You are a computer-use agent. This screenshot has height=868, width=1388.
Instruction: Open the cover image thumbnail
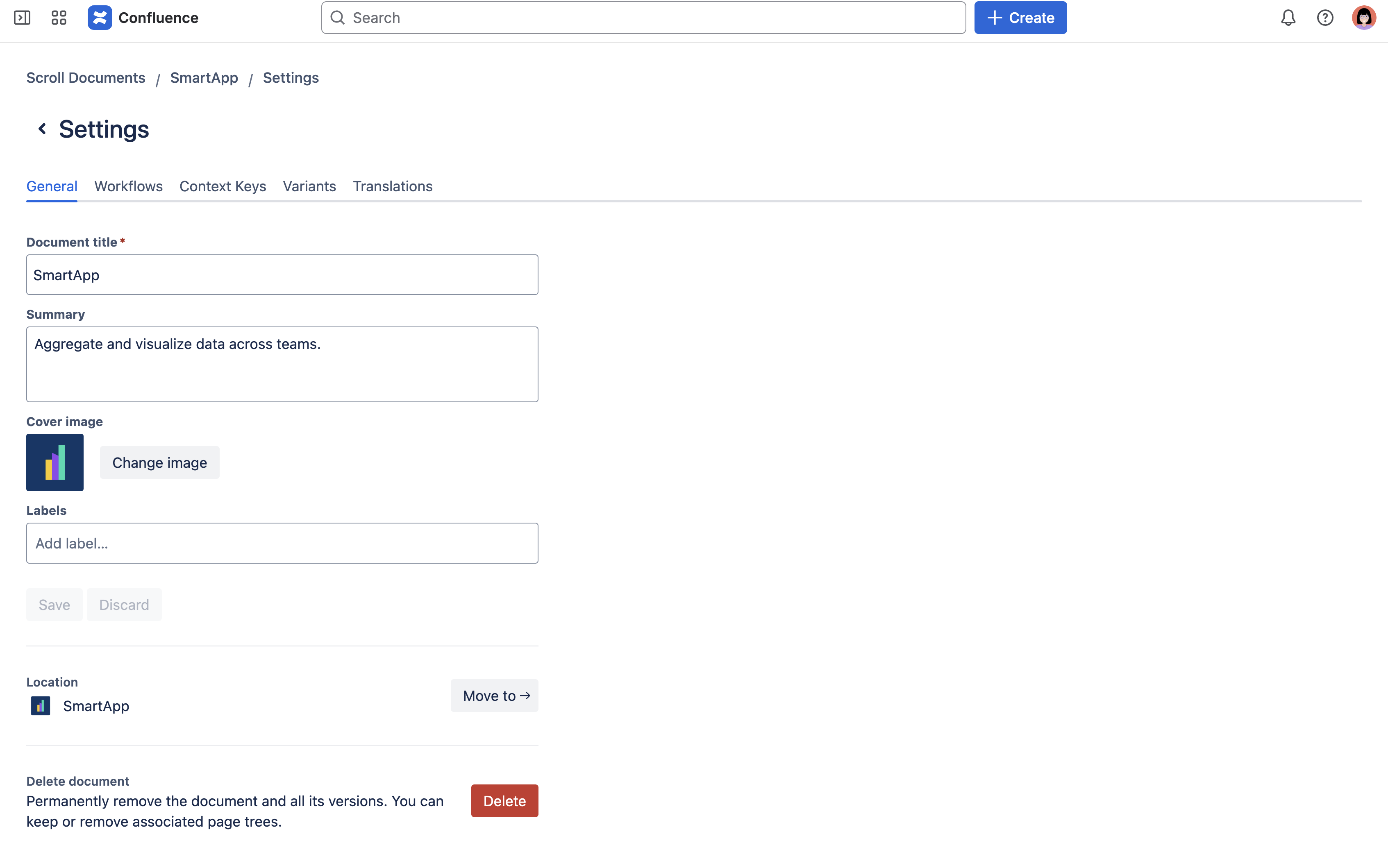[x=55, y=462]
